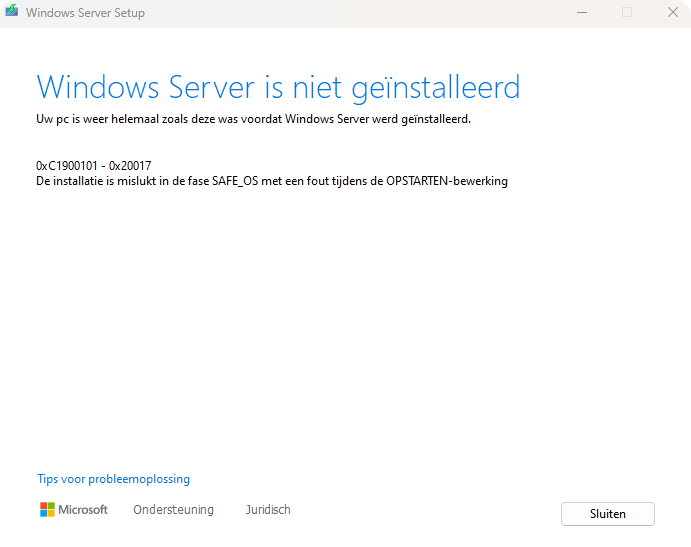
Task: Close the window with the title bar X
Action: click(x=672, y=13)
